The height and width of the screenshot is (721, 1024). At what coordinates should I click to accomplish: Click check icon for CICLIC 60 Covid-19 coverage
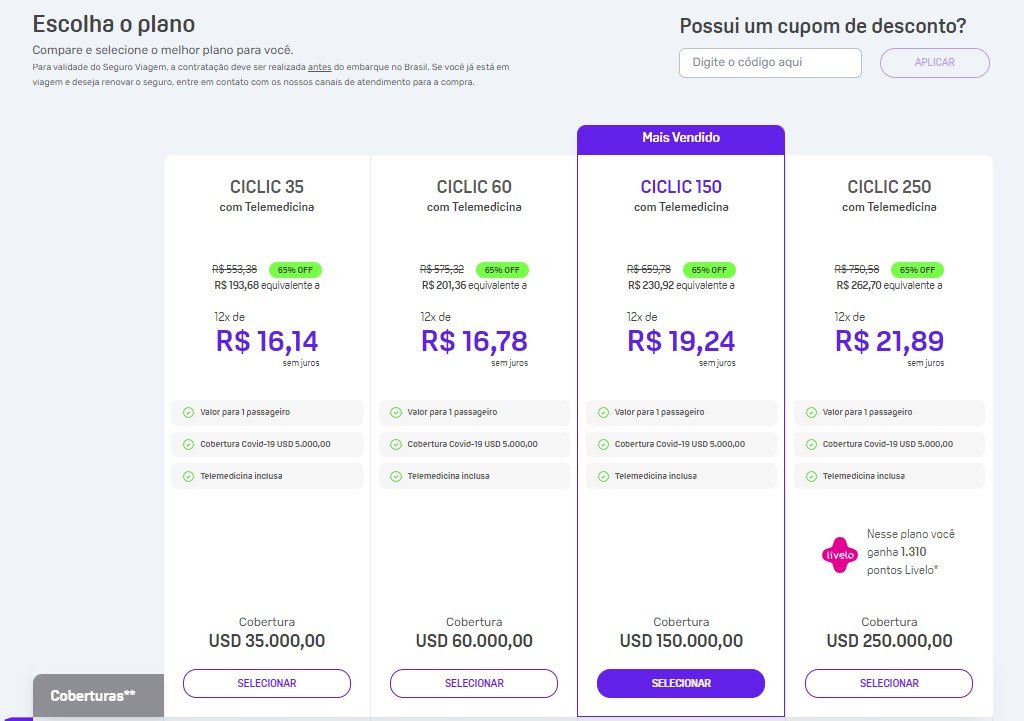pyautogui.click(x=396, y=444)
